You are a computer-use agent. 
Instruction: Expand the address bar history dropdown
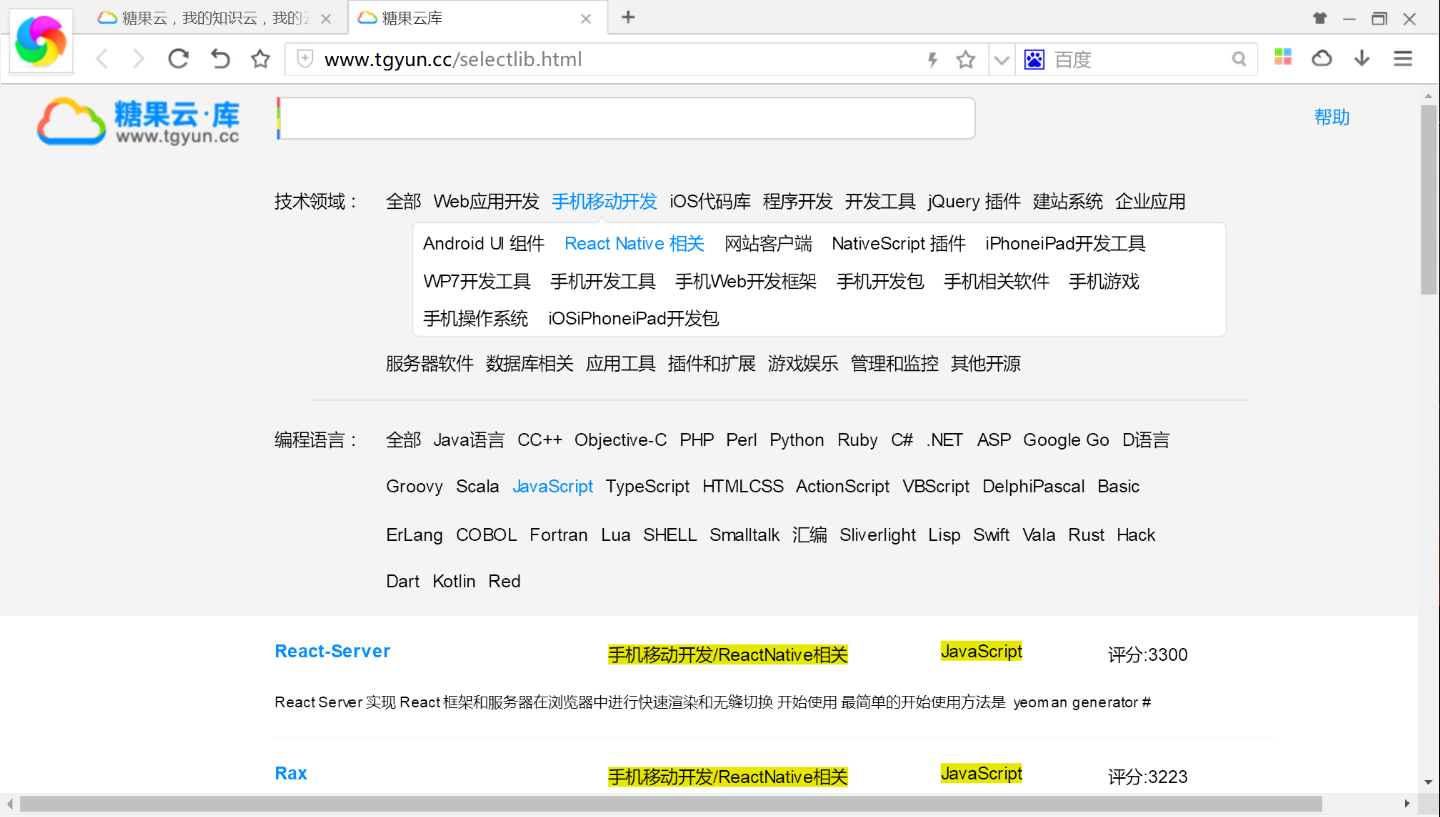pyautogui.click(x=1001, y=60)
